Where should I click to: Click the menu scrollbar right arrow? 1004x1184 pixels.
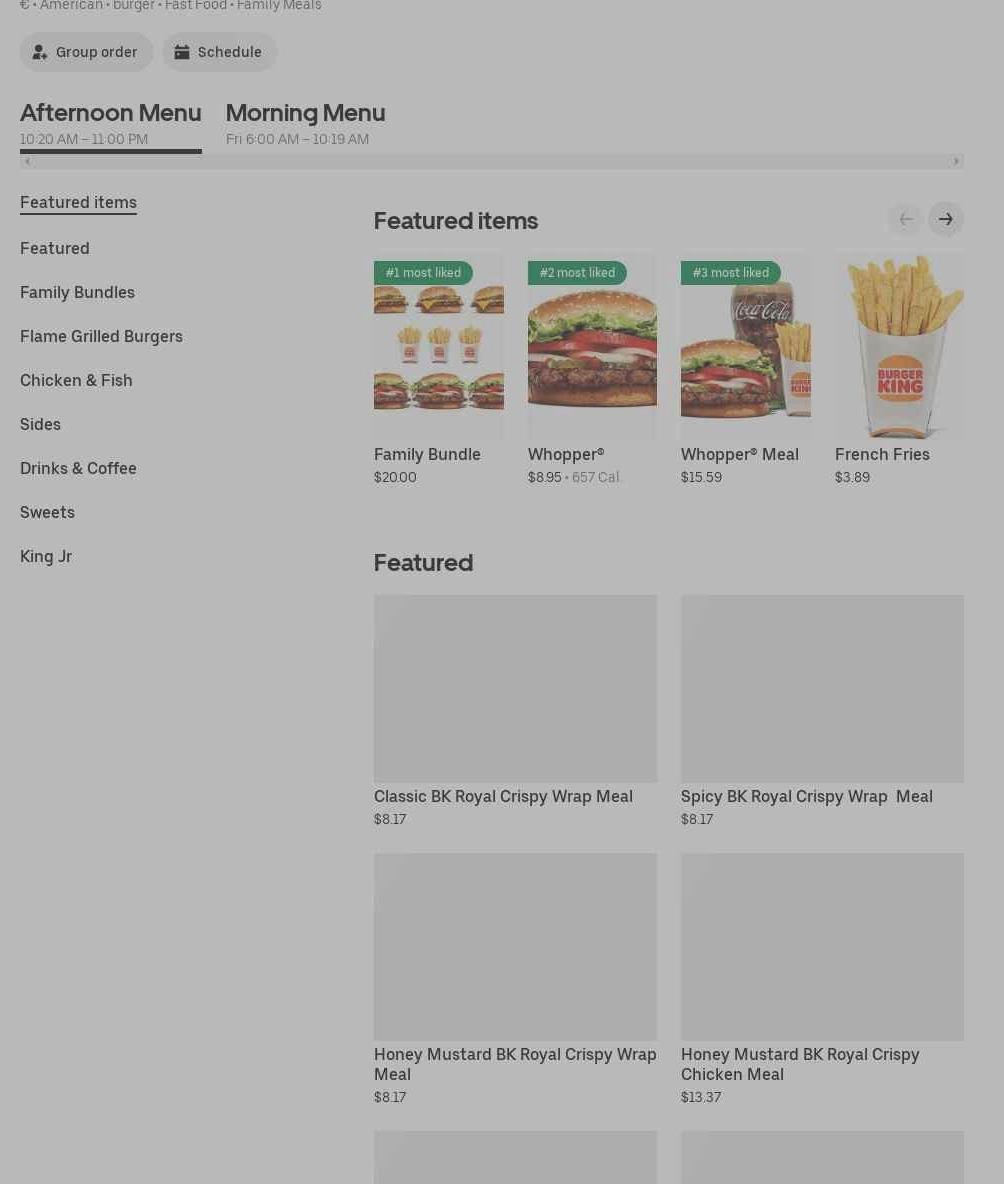956,161
